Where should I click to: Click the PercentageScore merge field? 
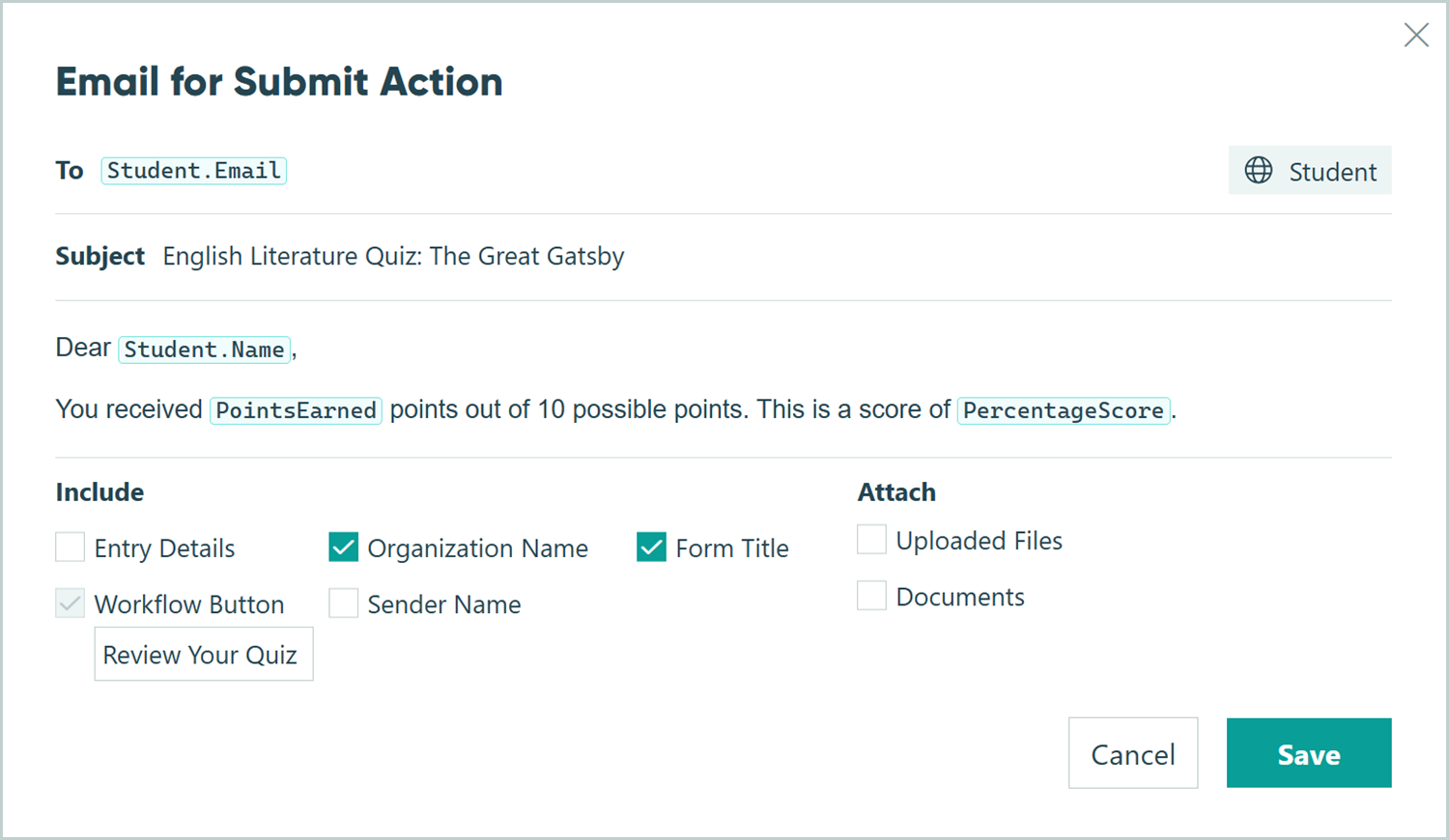pyautogui.click(x=1063, y=410)
